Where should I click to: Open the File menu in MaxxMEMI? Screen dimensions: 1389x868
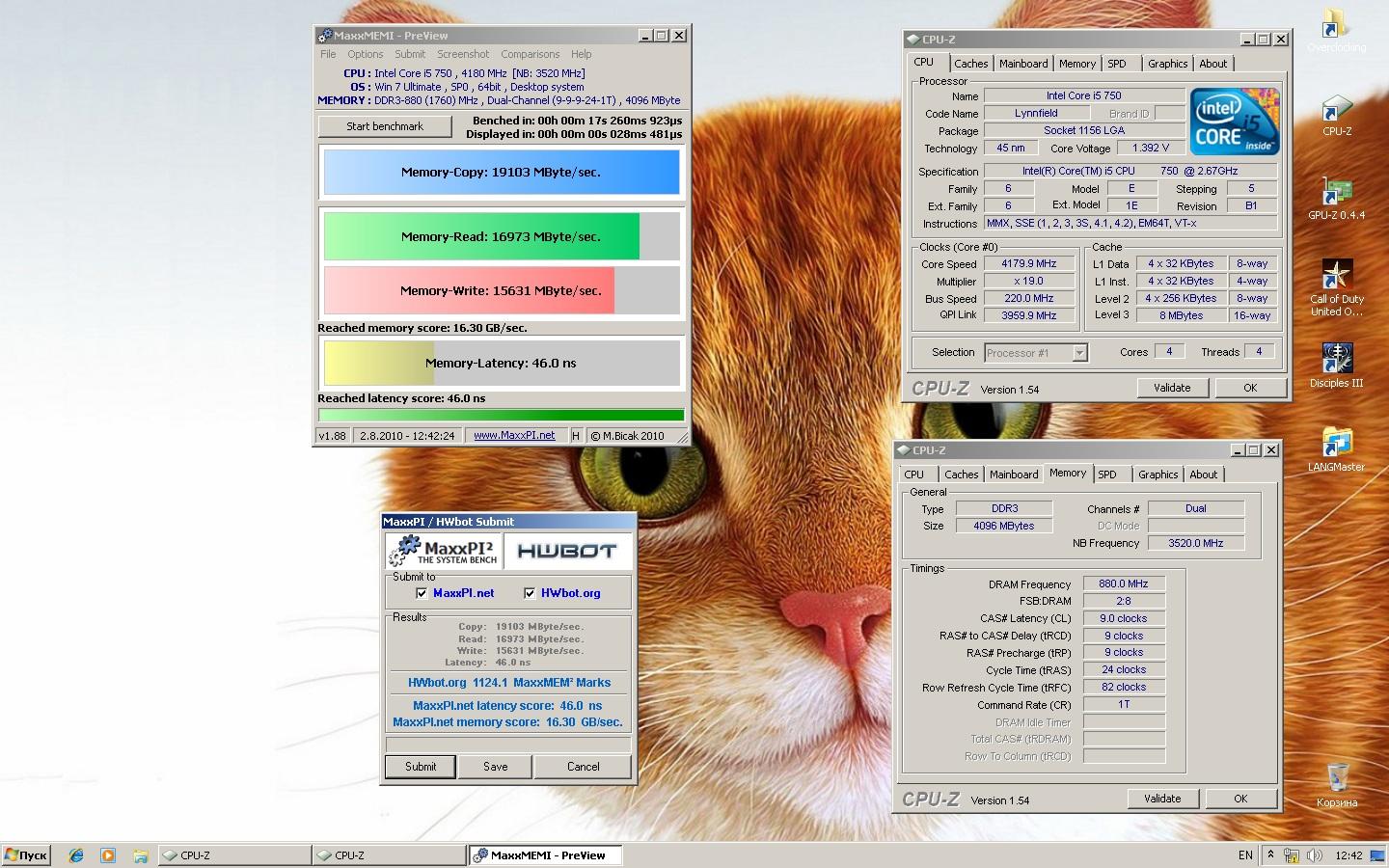pos(328,54)
